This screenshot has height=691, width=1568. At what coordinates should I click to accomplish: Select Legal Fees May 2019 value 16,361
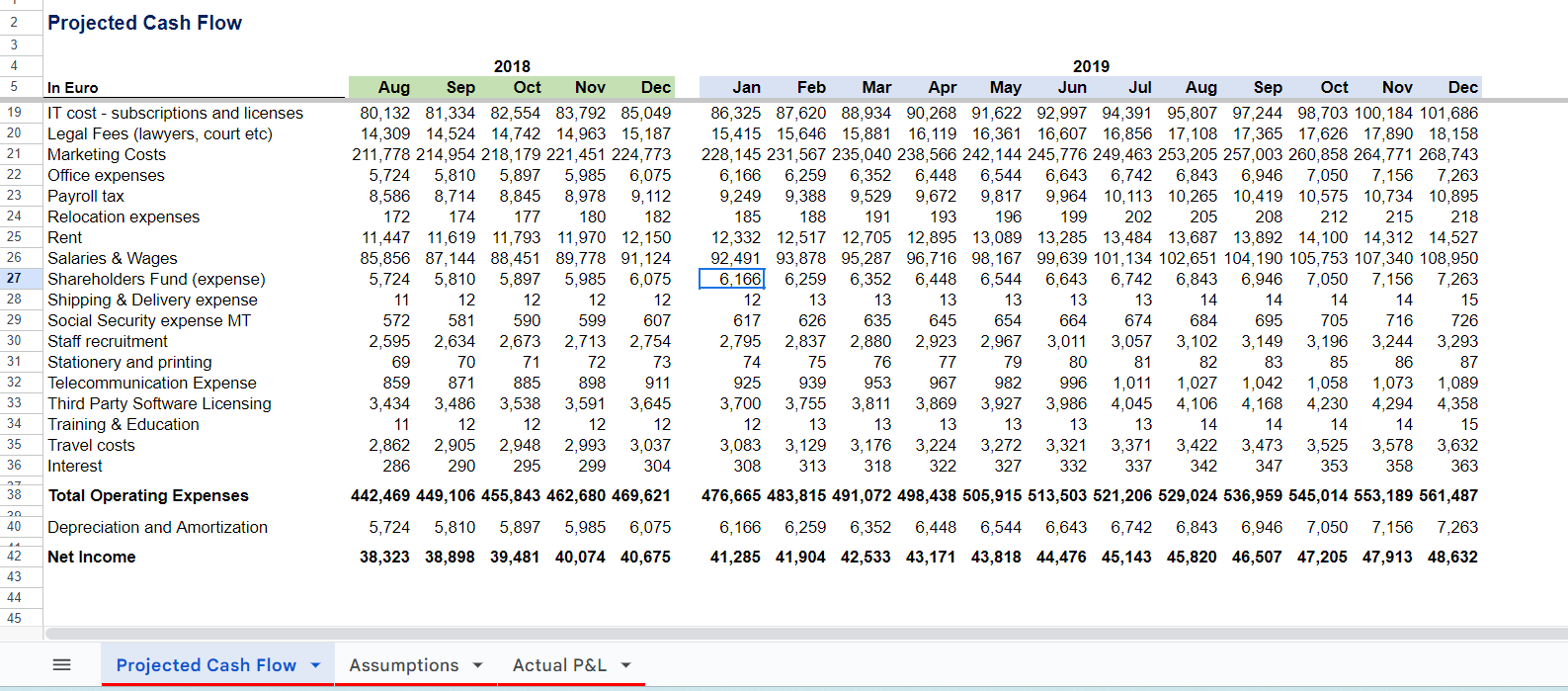click(x=996, y=133)
